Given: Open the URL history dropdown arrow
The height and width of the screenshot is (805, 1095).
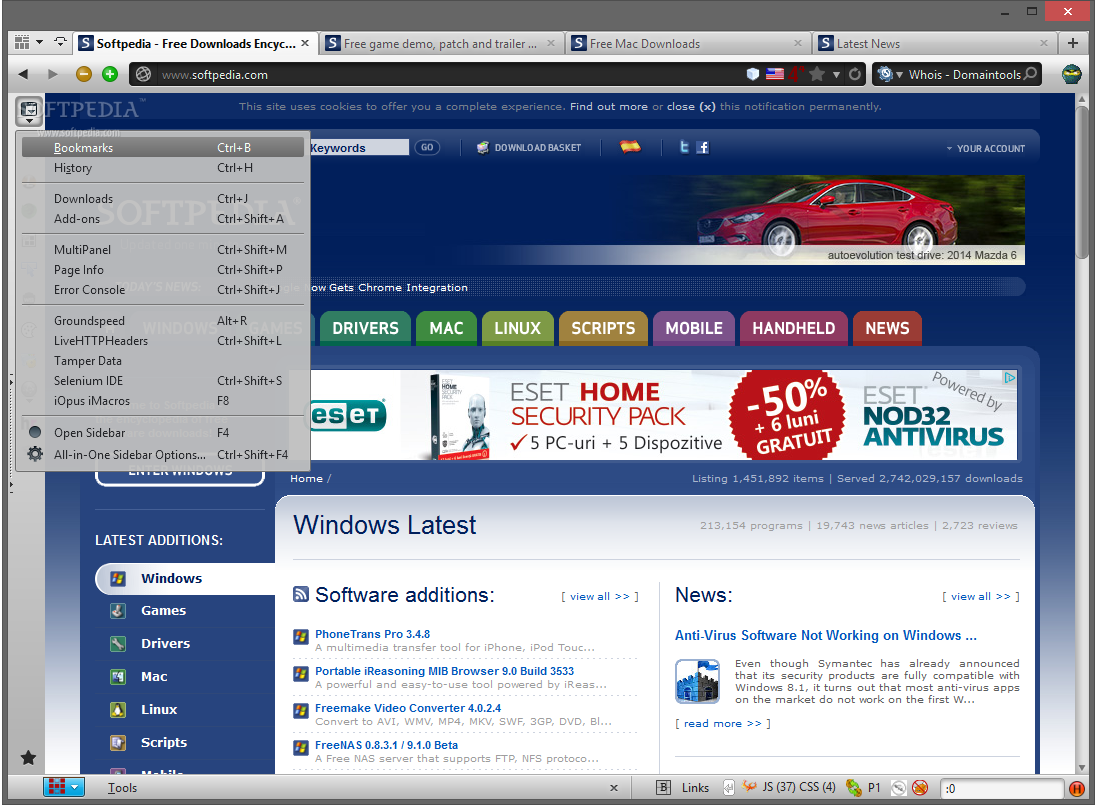Looking at the screenshot, I should [836, 75].
